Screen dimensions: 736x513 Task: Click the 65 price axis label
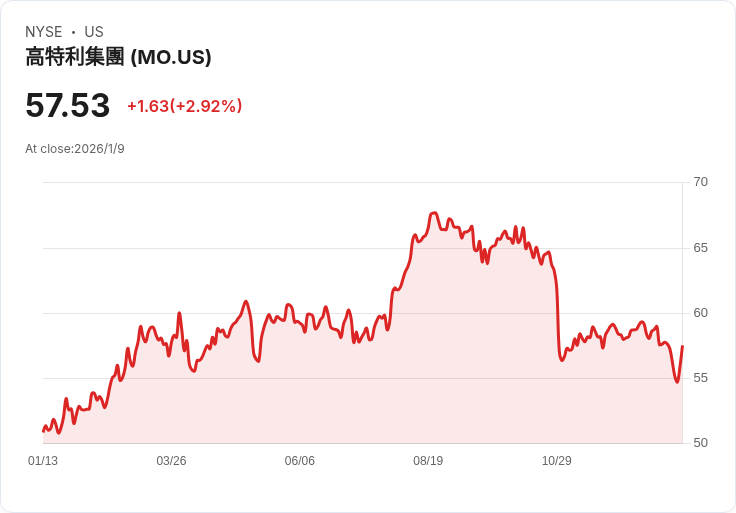[x=701, y=247]
